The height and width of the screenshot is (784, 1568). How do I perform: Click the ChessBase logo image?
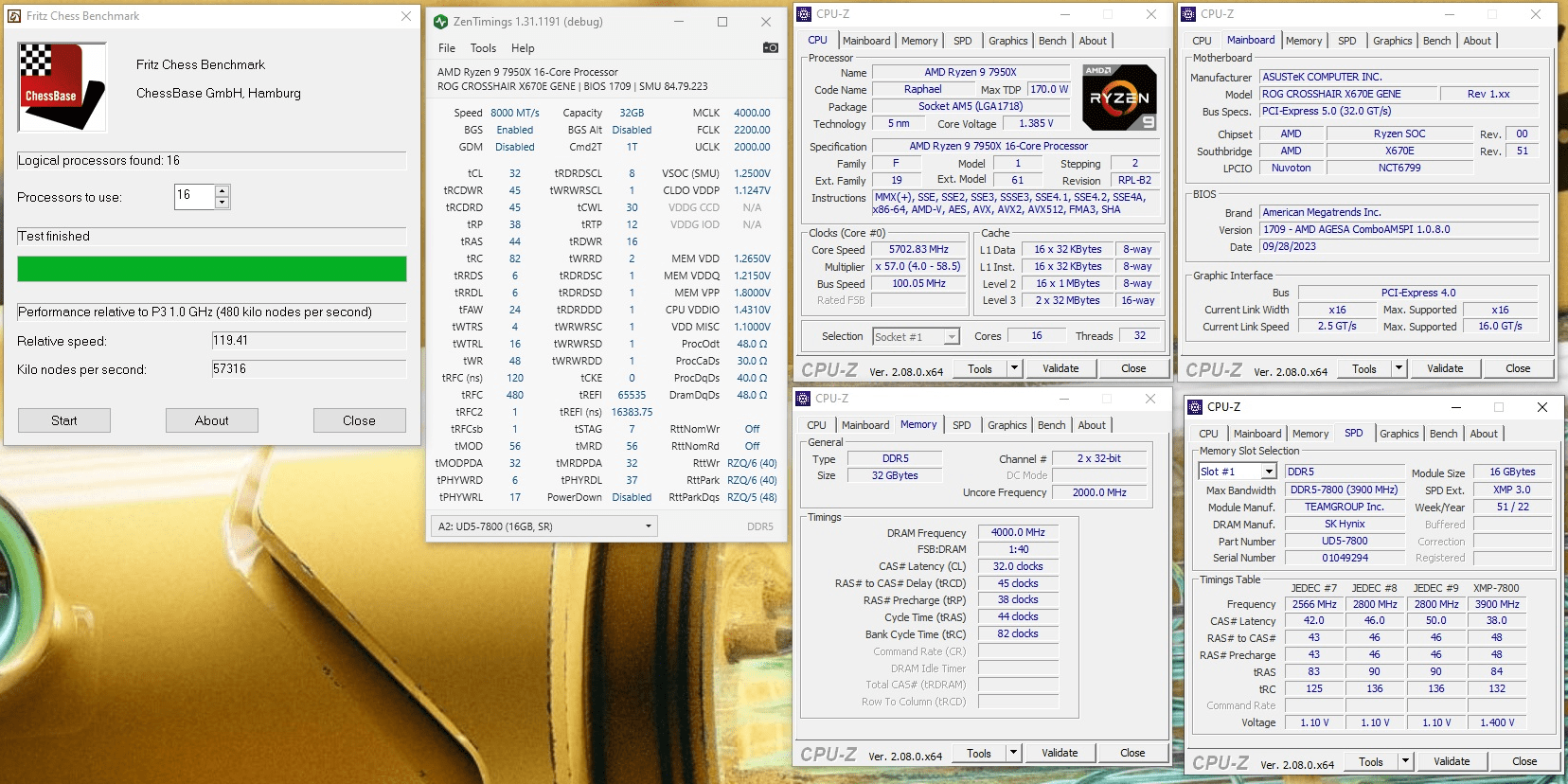pos(62,87)
